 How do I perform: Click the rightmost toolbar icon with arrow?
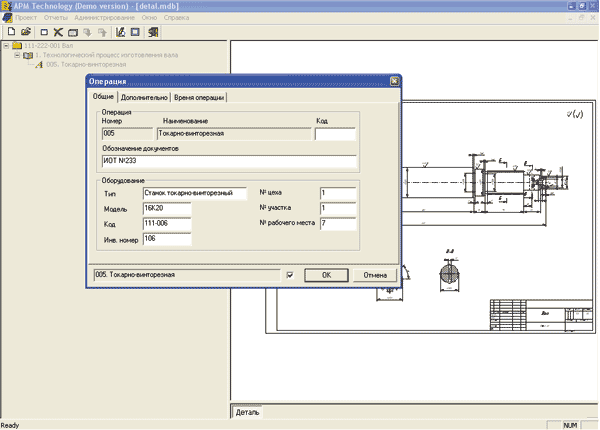(x=151, y=32)
